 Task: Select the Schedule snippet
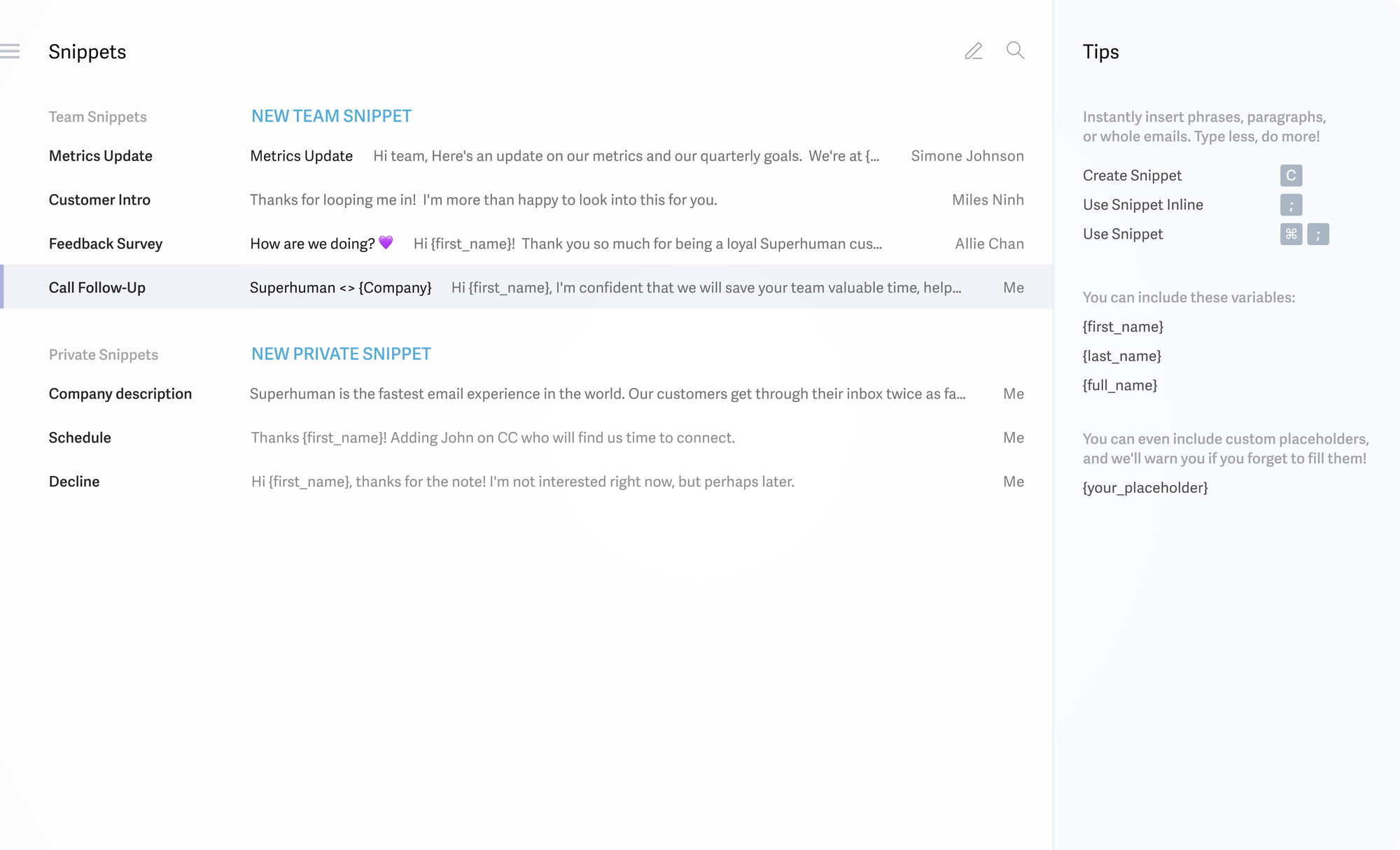coord(80,438)
